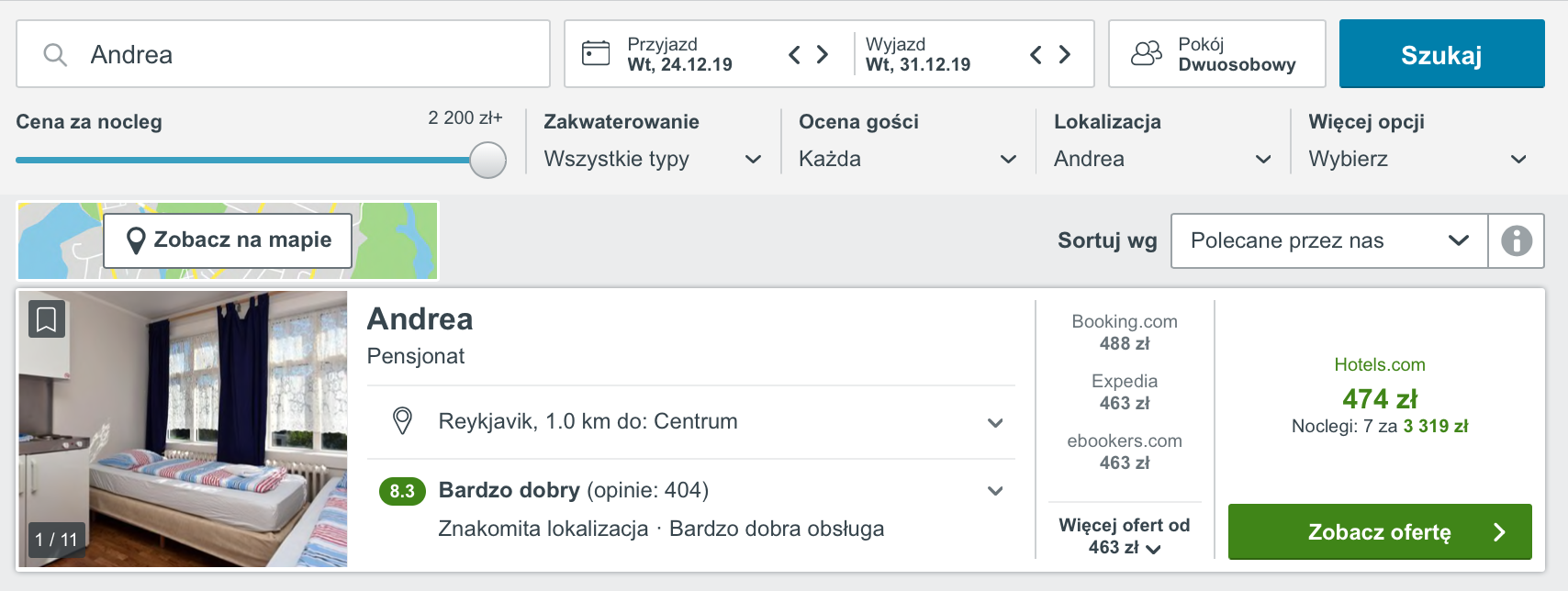Bookmark the Andrea guesthouse
The image size is (1568, 591).
[47, 319]
